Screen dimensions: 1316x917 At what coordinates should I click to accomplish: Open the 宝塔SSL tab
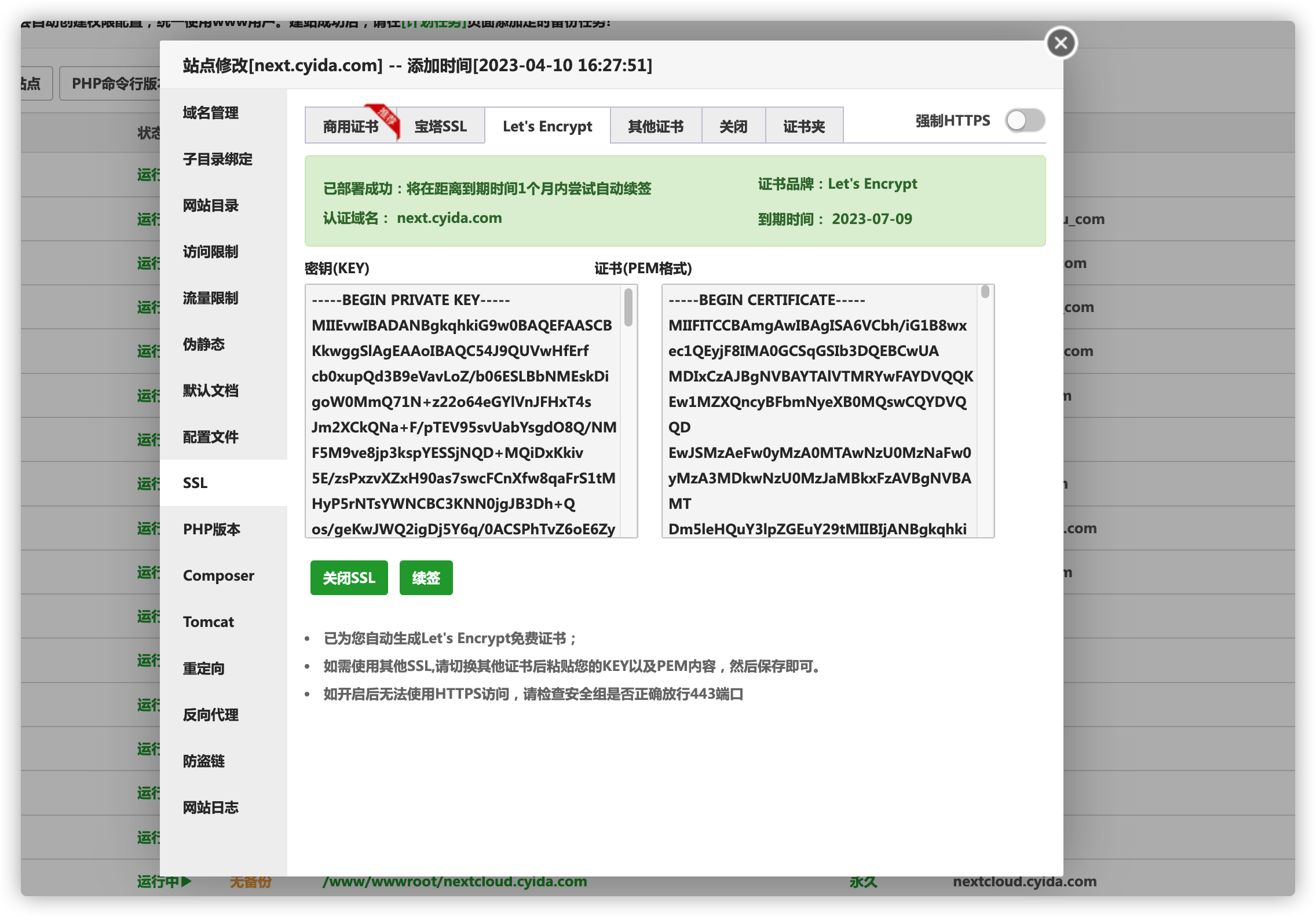tap(440, 126)
